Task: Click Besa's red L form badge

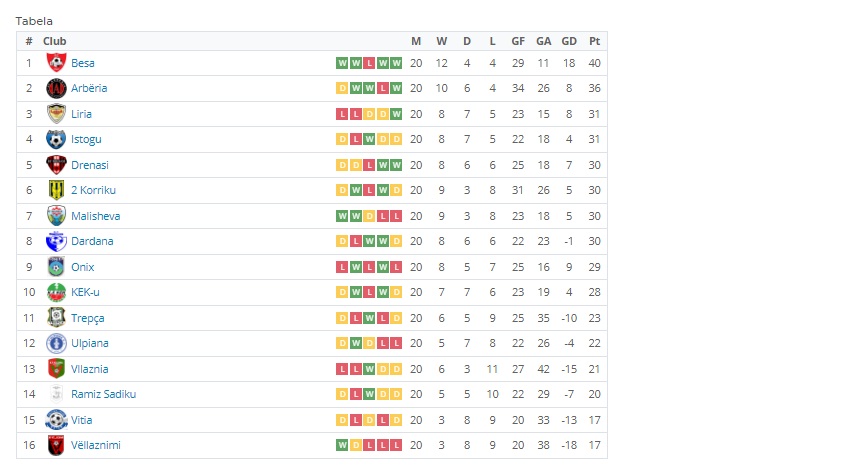Action: pyautogui.click(x=369, y=63)
